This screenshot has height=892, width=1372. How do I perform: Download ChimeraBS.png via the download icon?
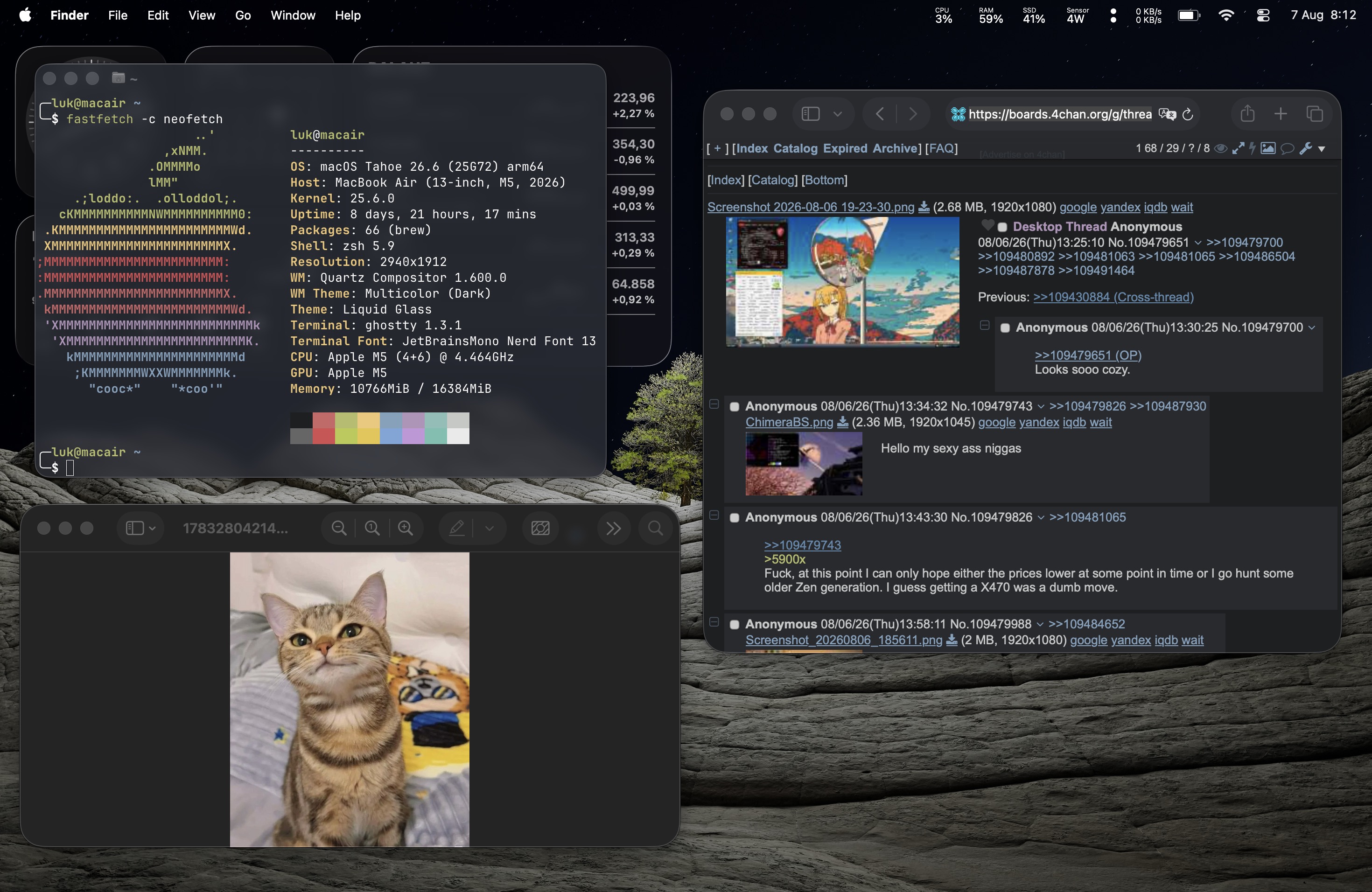coord(842,422)
